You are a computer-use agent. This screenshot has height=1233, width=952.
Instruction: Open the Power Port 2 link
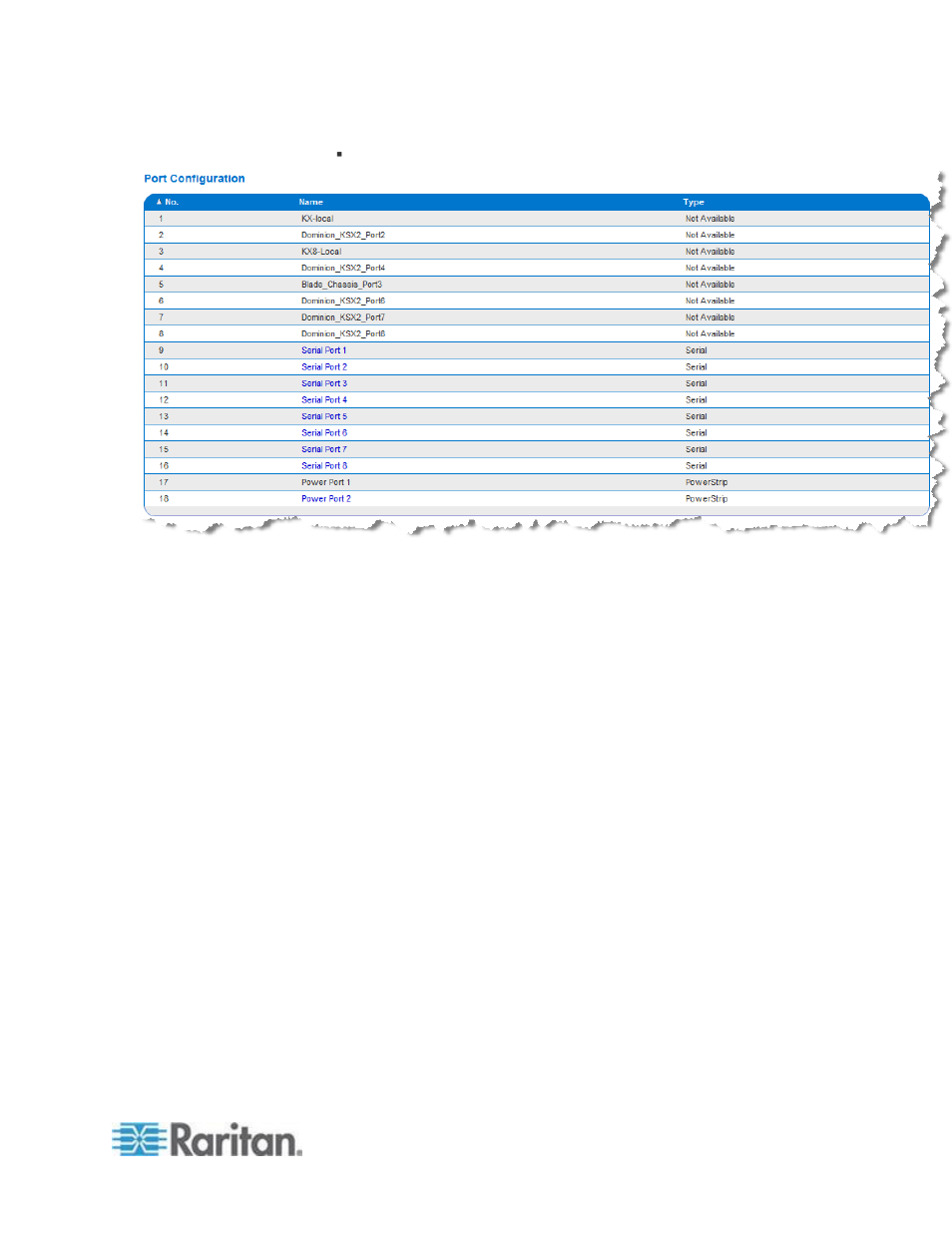[x=326, y=499]
